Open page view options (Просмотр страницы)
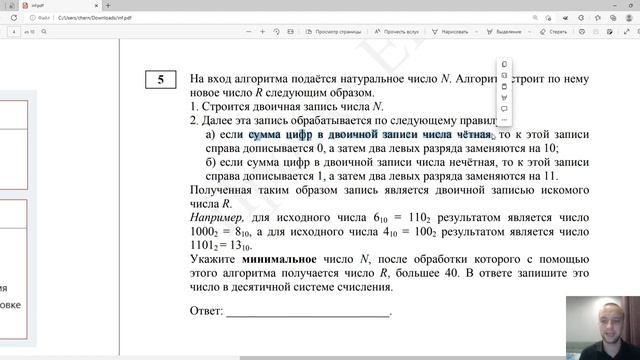Image resolution: width=640 pixels, height=360 pixels. coord(333,31)
